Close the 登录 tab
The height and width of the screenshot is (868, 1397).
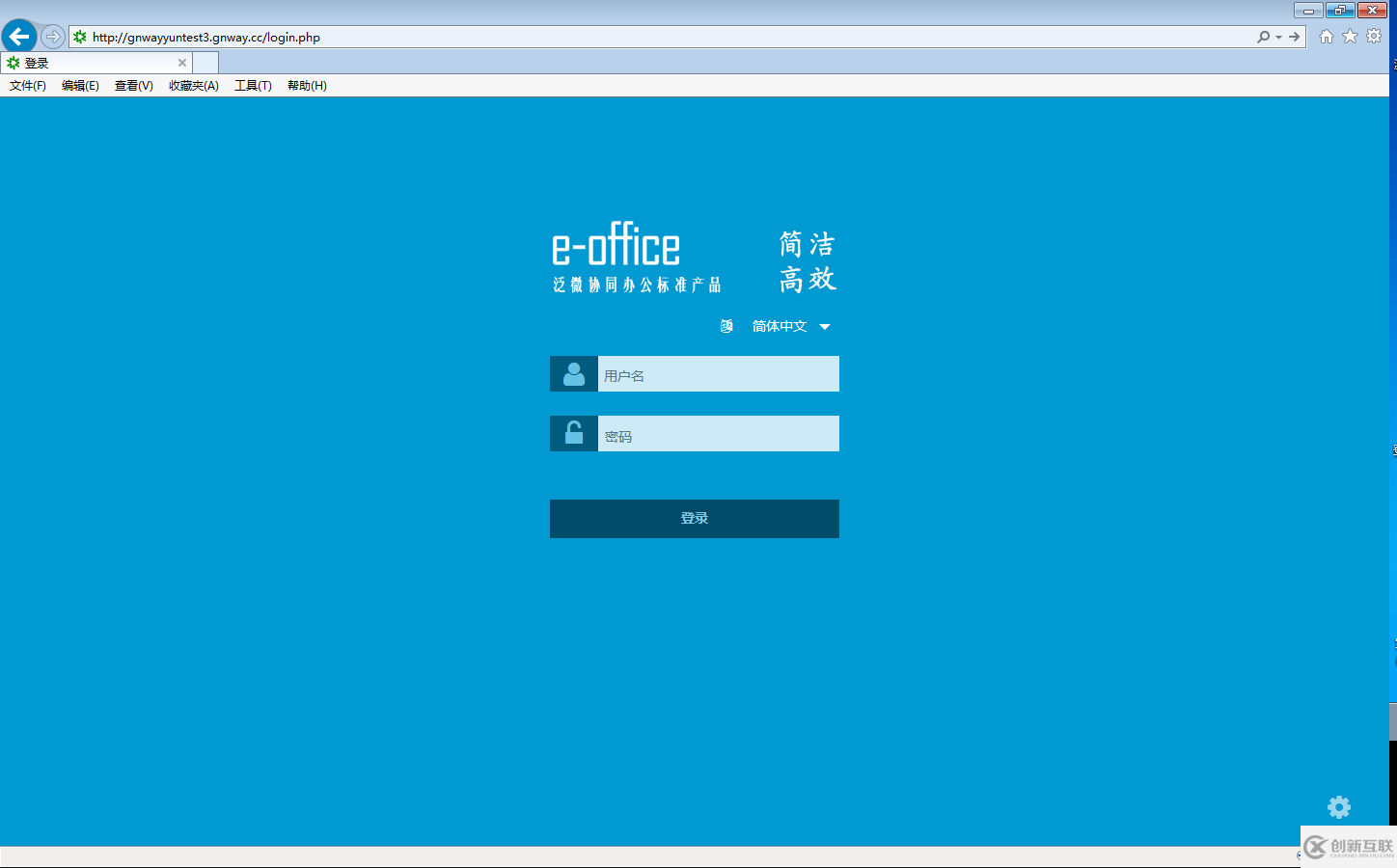181,63
